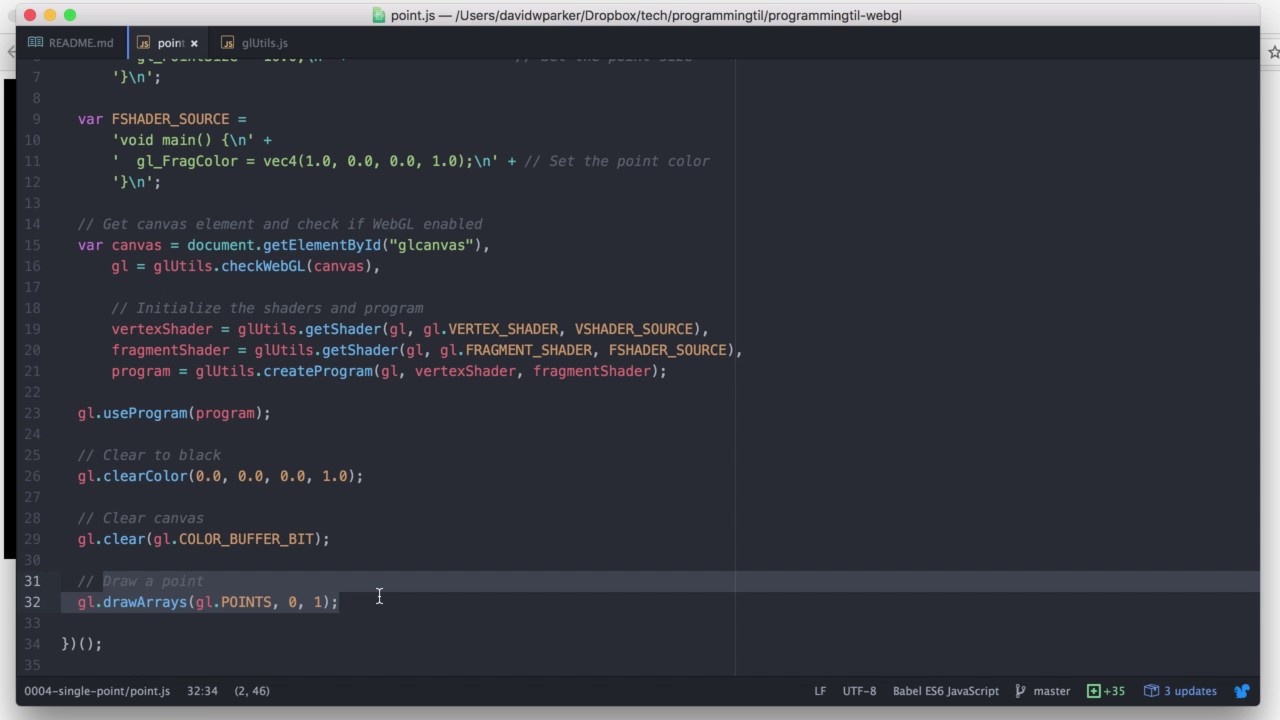This screenshot has width=1280, height=720.
Task: Click the '// Clear to black' comment
Action: pos(149,455)
